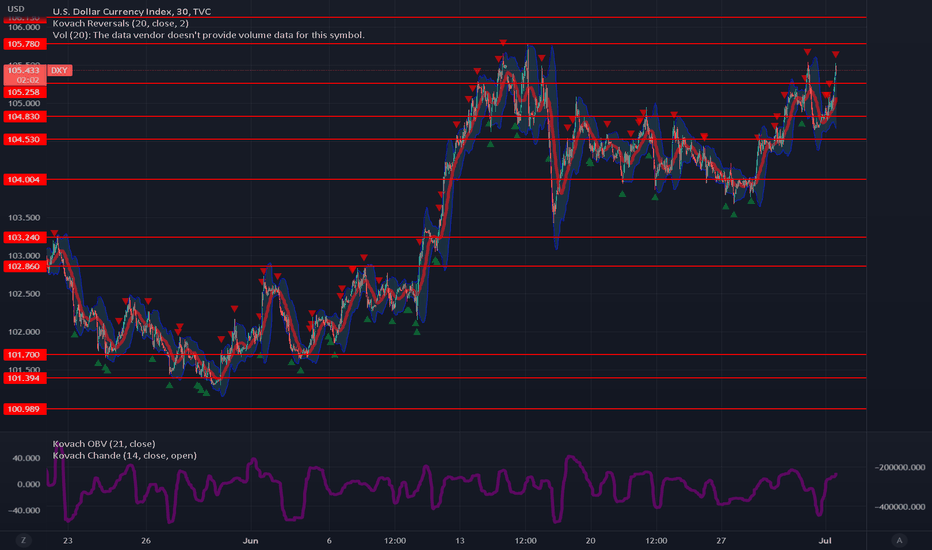Click the Jul date label on time axis

point(825,540)
